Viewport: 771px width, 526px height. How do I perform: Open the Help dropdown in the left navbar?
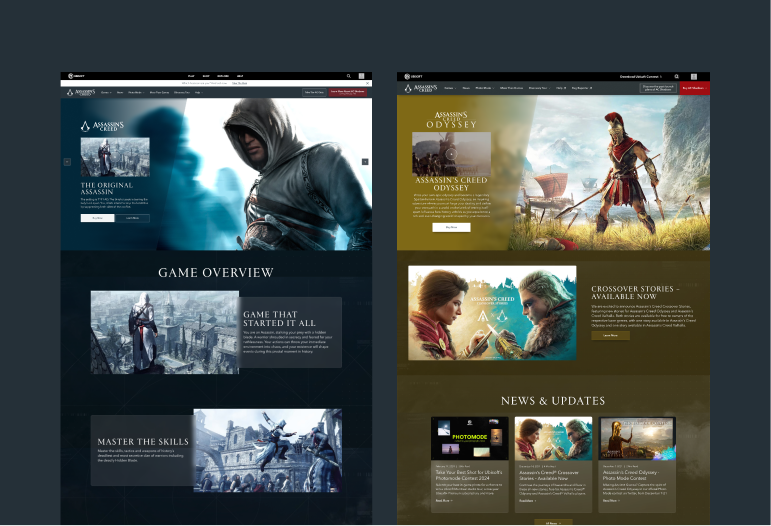[x=198, y=92]
